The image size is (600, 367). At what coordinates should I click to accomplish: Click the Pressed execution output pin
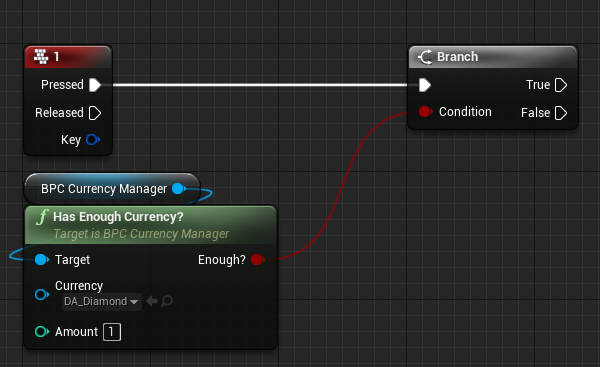point(95,85)
